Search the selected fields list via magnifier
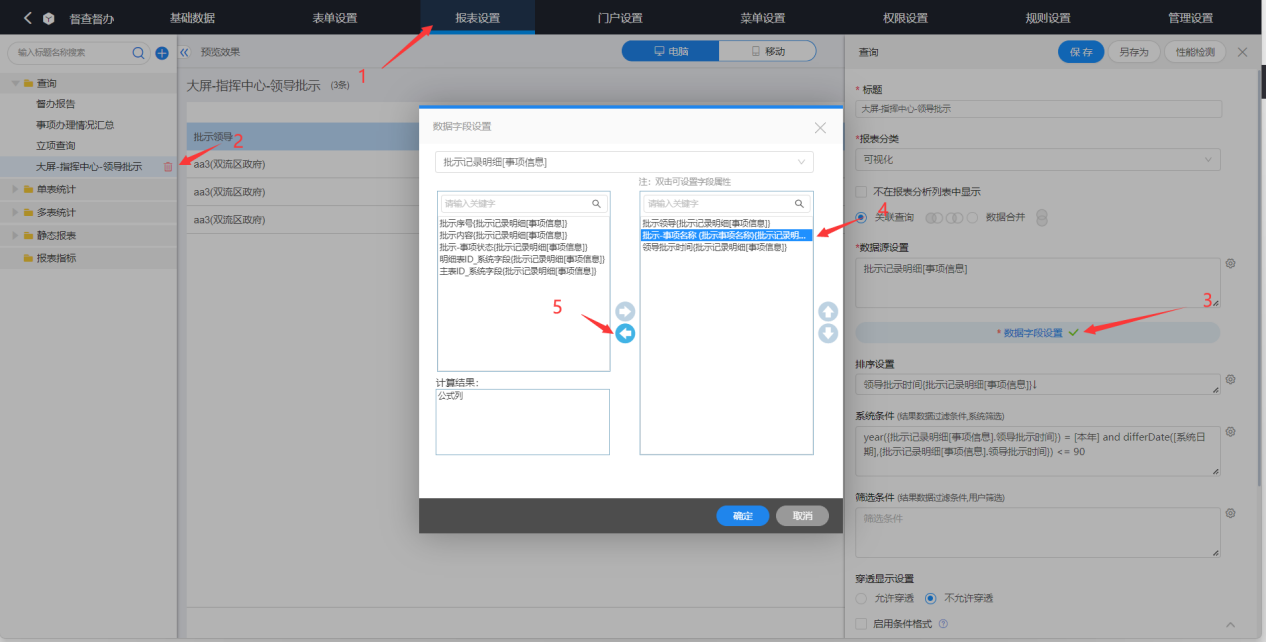The image size is (1266, 642). (799, 203)
